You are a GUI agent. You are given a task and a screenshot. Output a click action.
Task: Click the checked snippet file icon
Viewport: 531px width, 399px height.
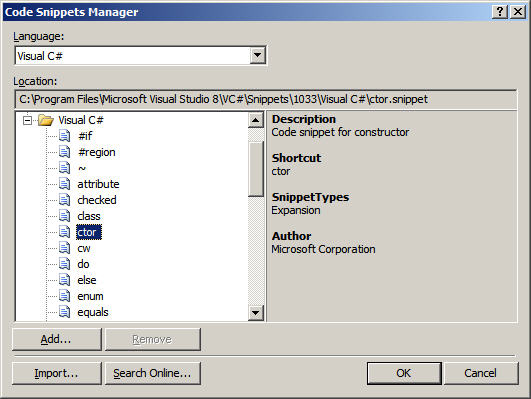tap(65, 200)
